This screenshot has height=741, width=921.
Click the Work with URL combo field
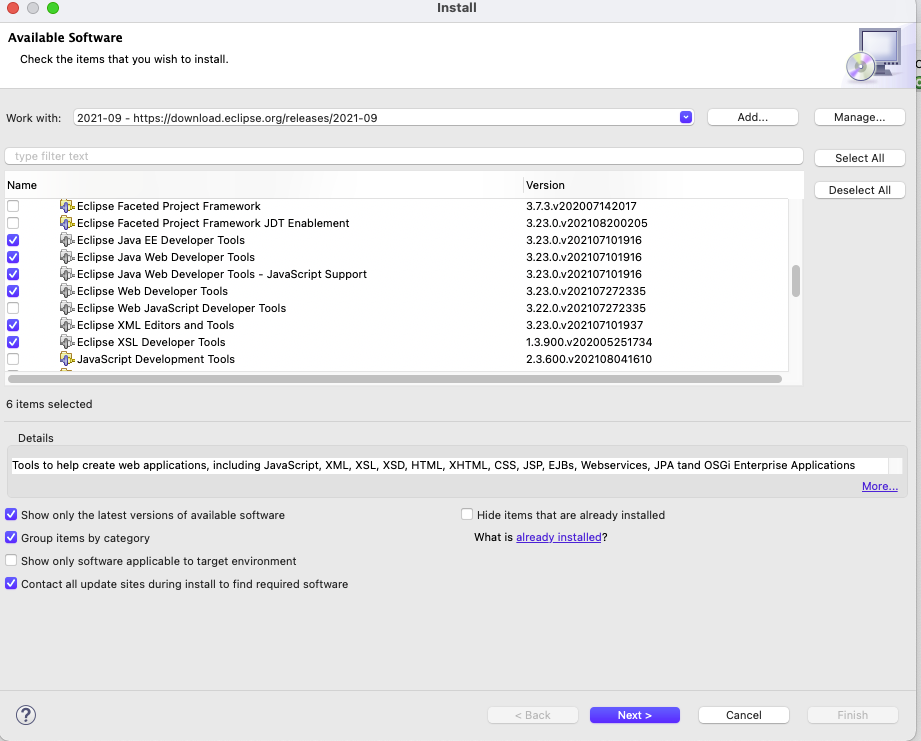coord(384,117)
